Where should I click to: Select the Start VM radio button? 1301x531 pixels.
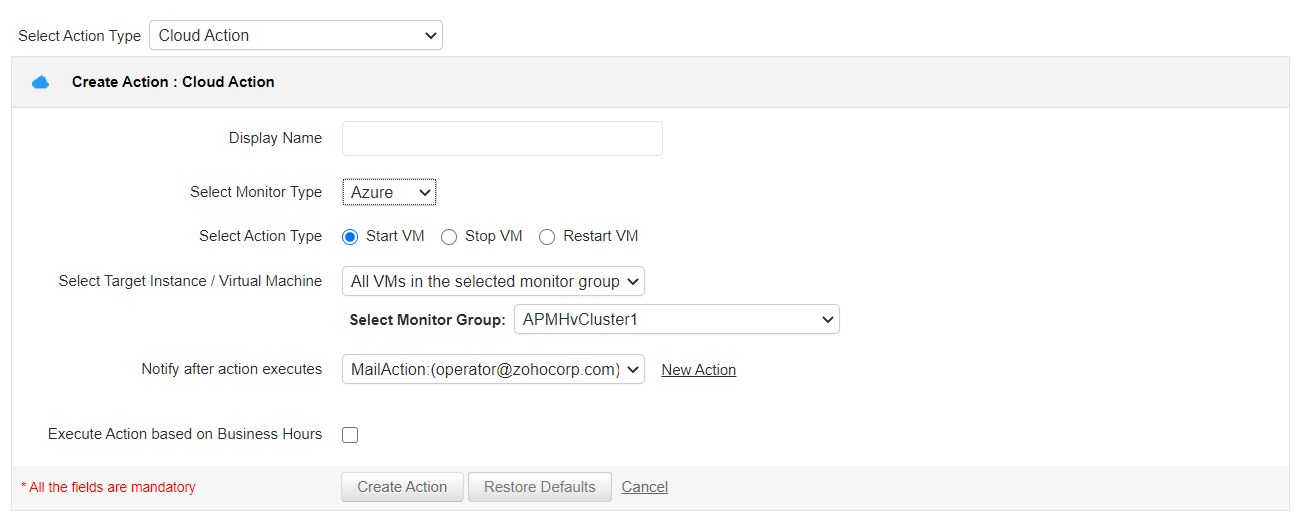350,237
